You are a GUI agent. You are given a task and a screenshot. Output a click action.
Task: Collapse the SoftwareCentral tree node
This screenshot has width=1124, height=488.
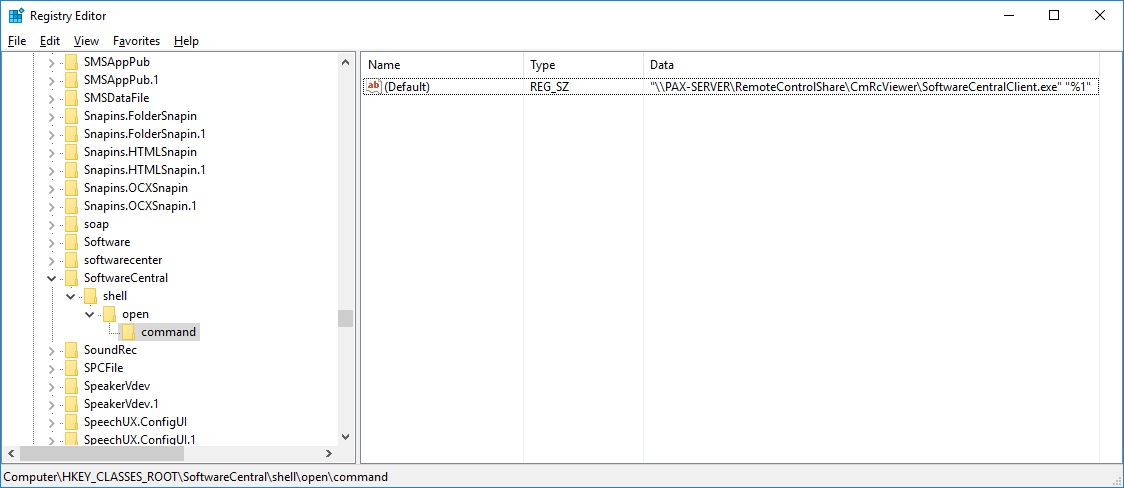(x=52, y=278)
